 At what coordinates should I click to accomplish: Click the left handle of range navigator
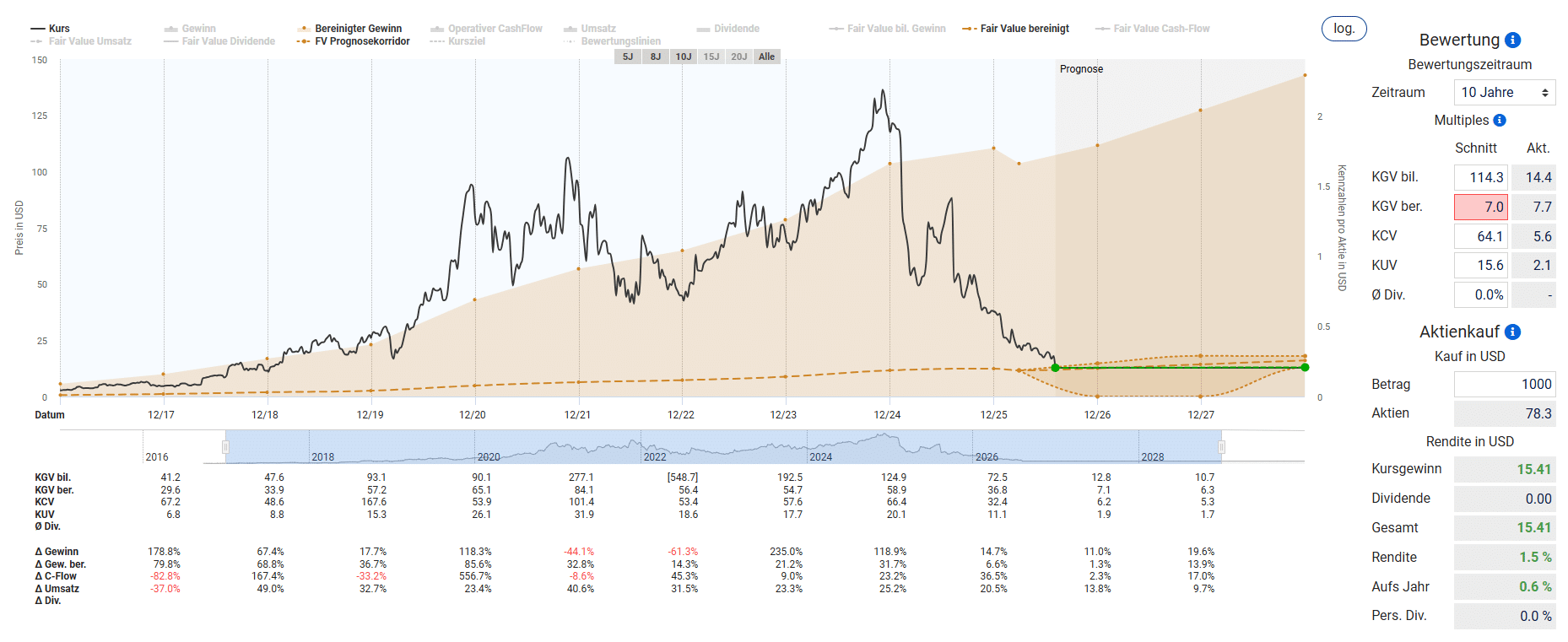(225, 446)
